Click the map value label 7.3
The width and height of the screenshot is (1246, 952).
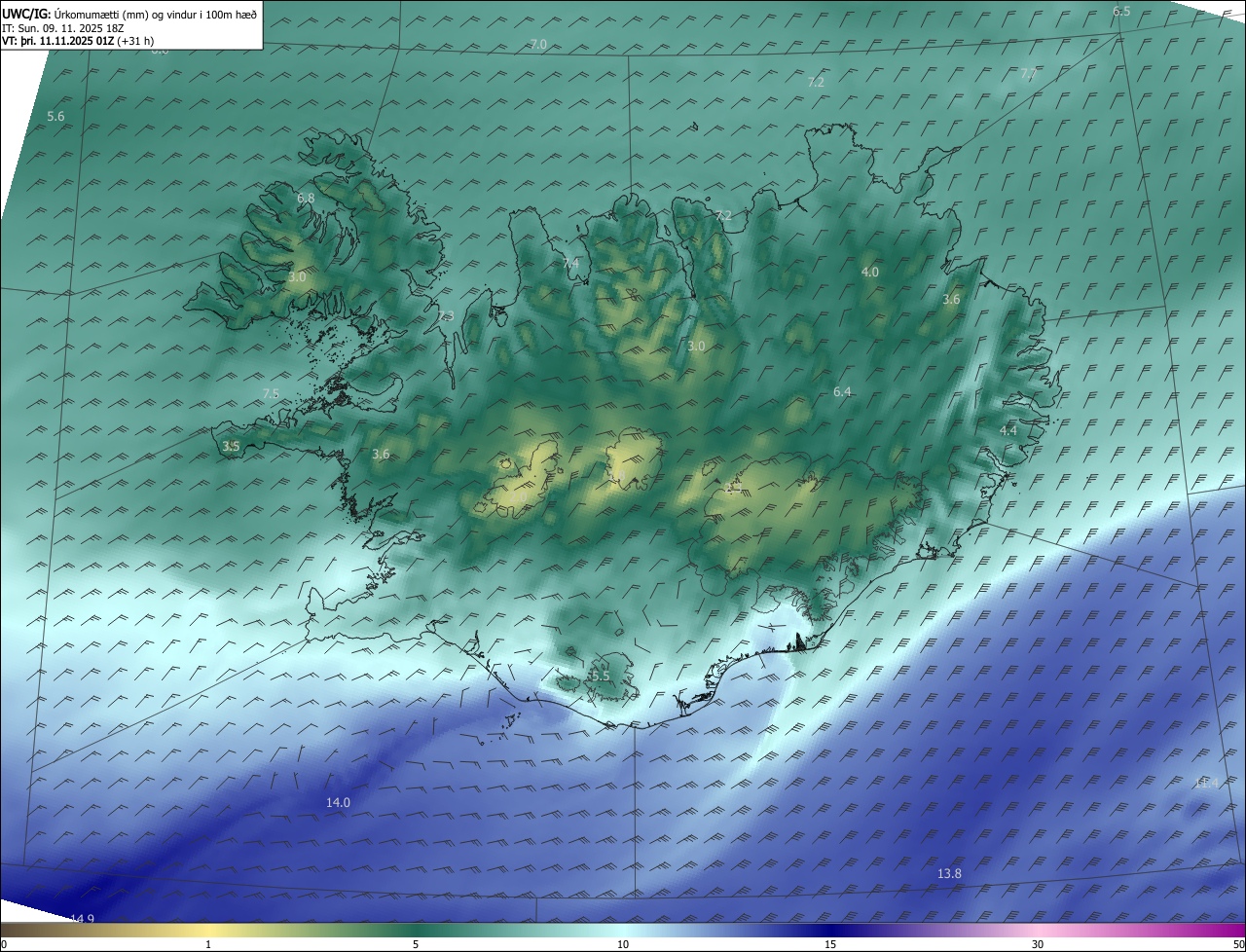446,315
